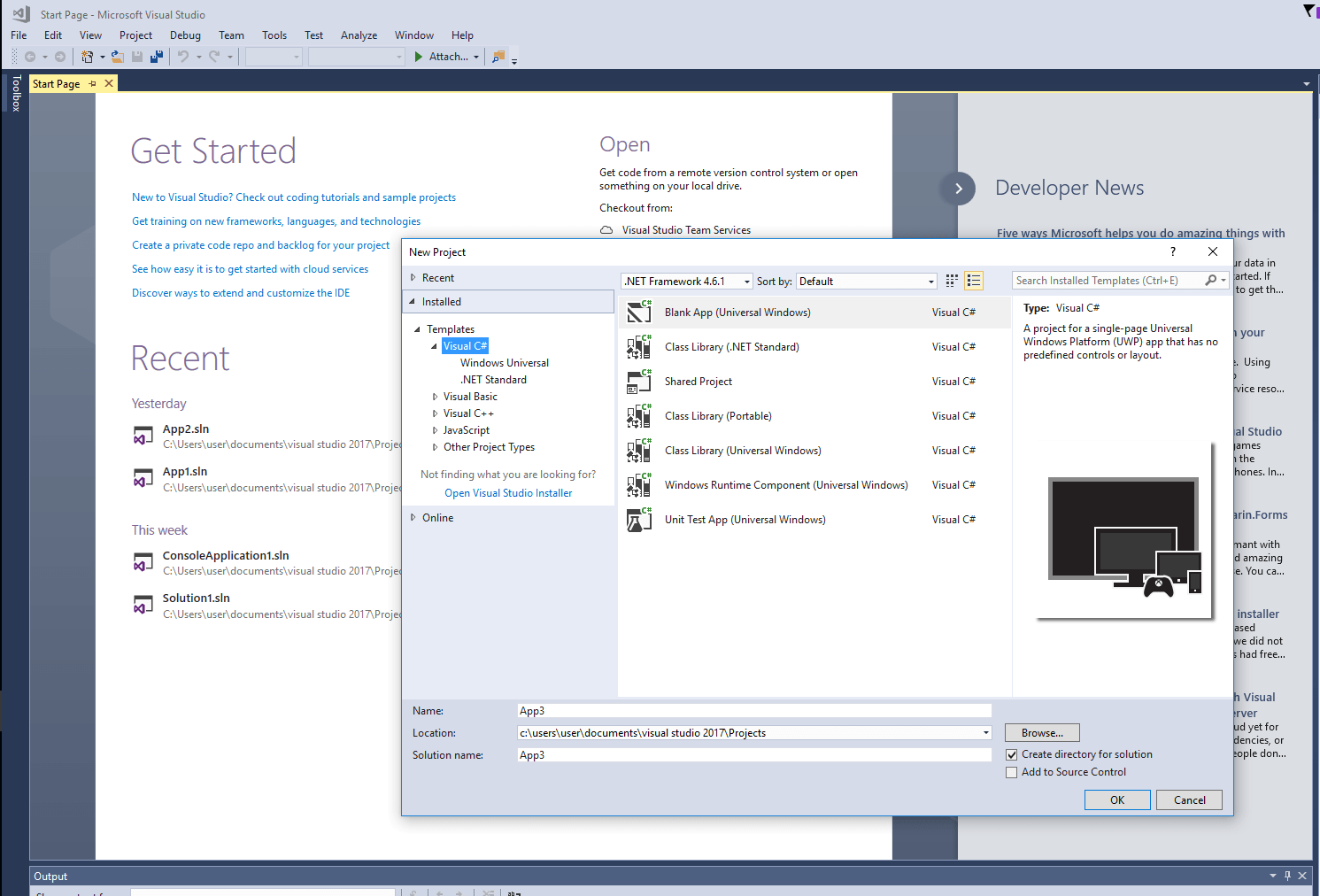
Task: Expand the Visual C++ tree node
Action: [x=435, y=413]
